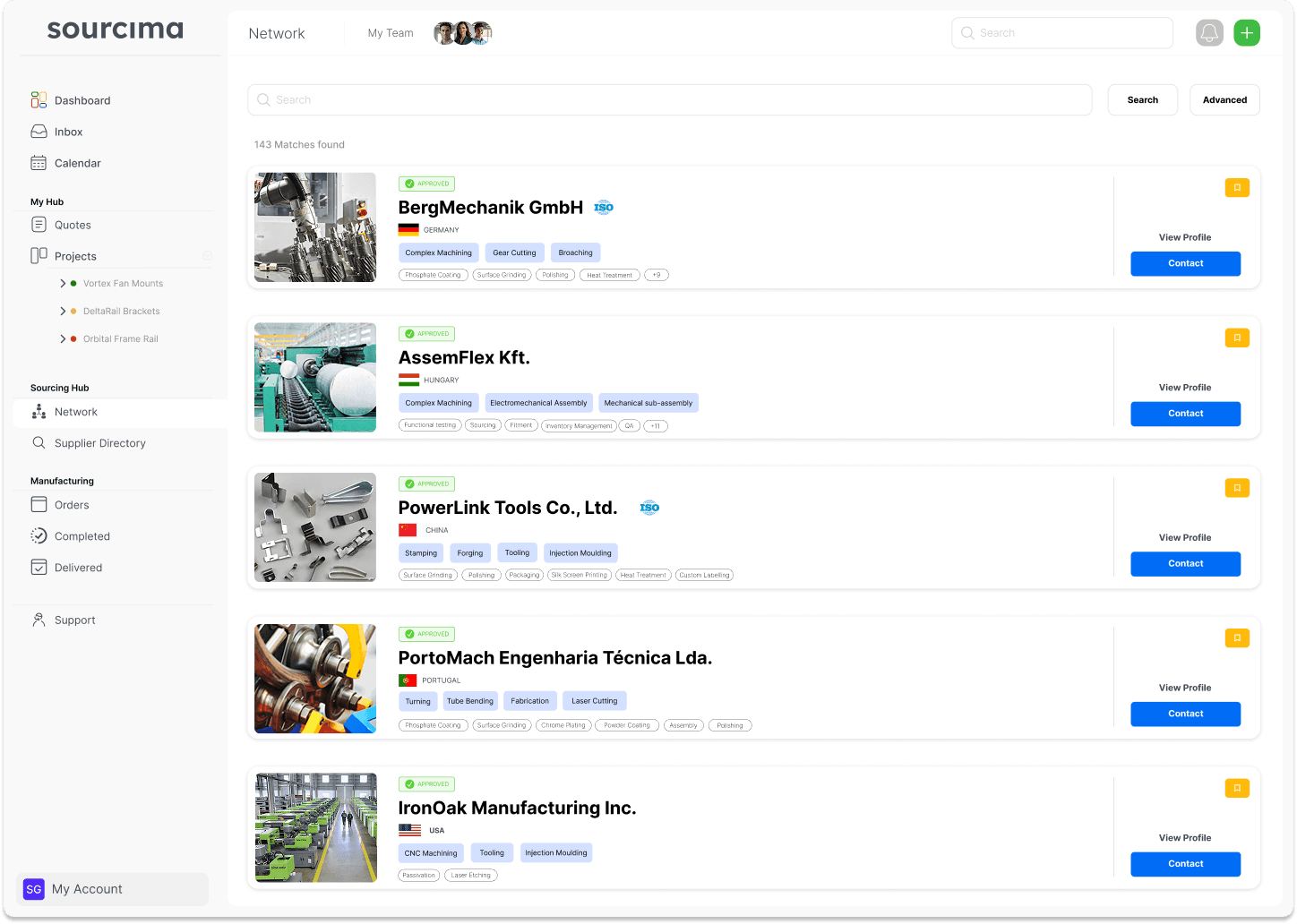The image size is (1297, 924).
Task: Focus the top header search field
Action: pos(1062,33)
